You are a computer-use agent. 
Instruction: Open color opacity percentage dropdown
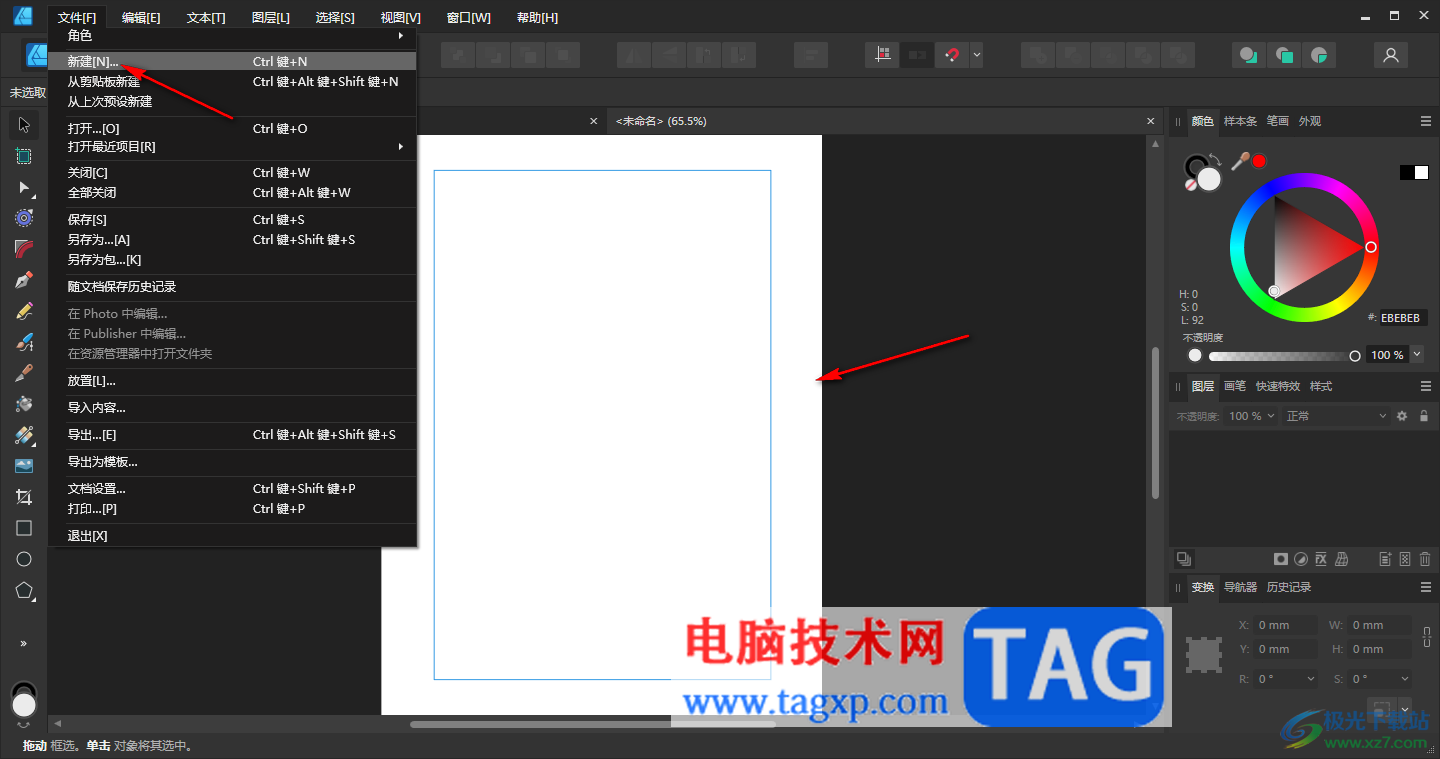[x=1417, y=355]
